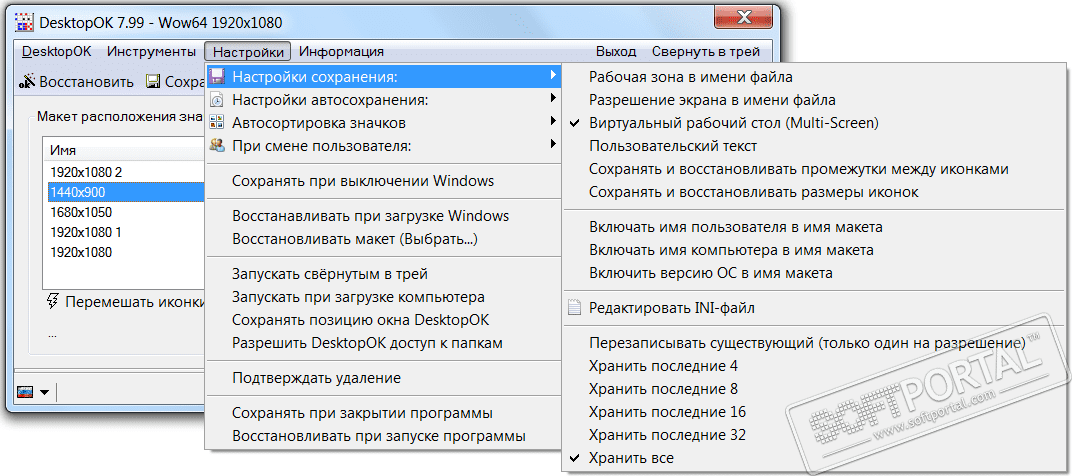The width and height of the screenshot is (1072, 476).
Task: Click the DesktopOK title bar app icon
Action: click(x=25, y=22)
